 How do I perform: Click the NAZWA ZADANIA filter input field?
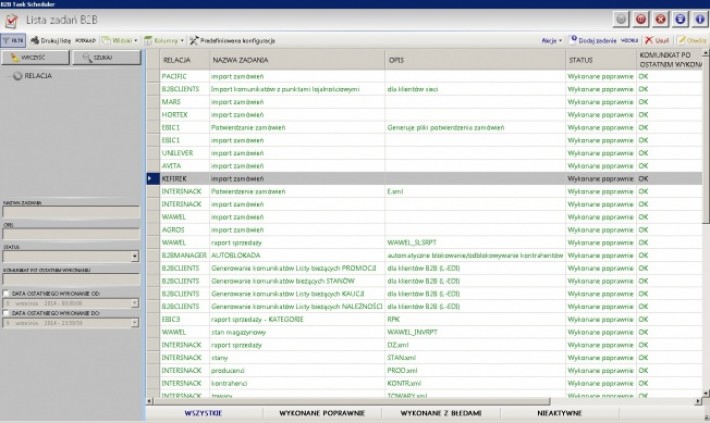tap(70, 212)
